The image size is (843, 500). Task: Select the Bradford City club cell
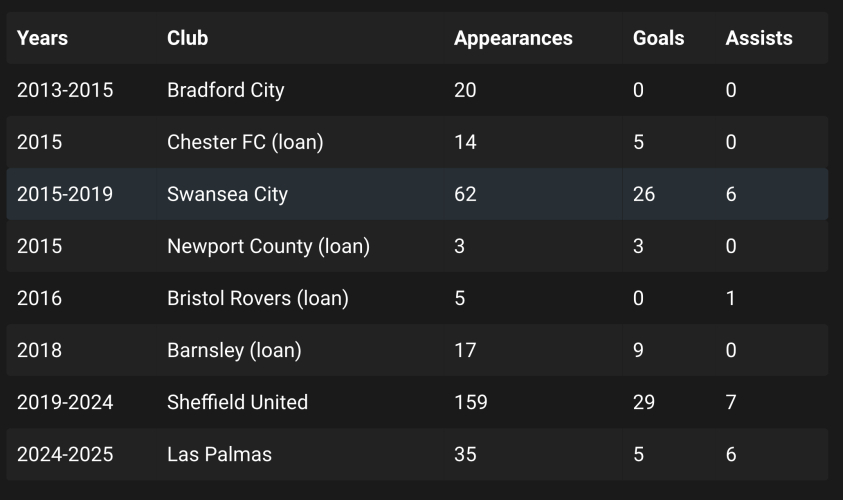(x=225, y=90)
